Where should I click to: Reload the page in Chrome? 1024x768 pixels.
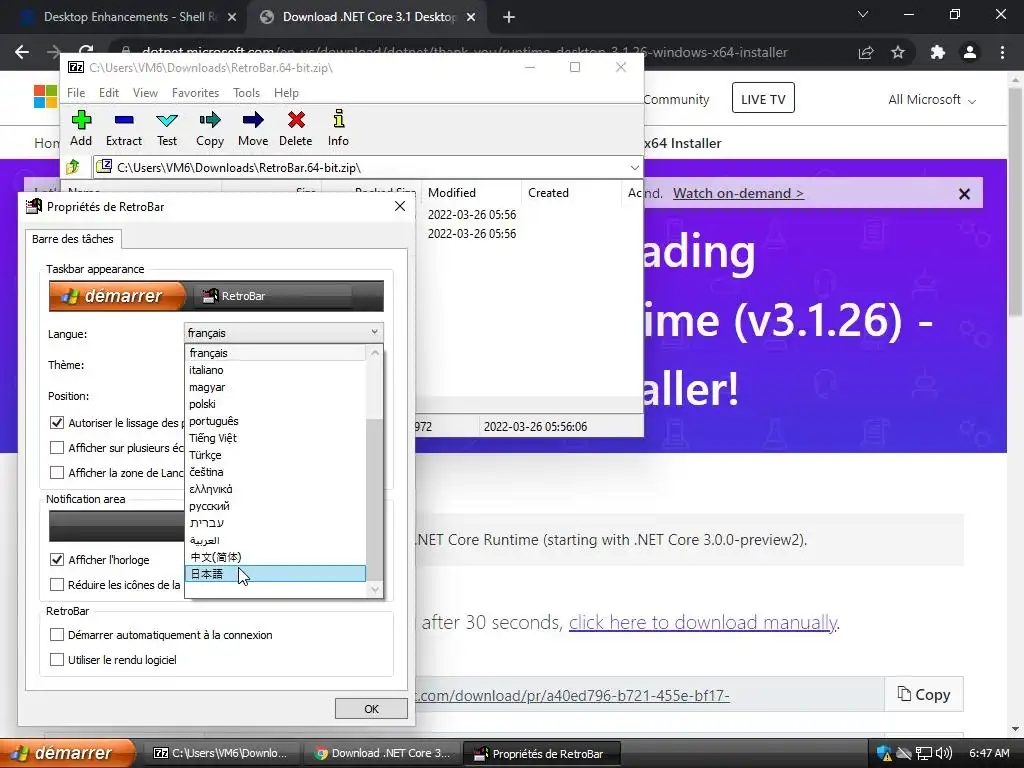86,51
